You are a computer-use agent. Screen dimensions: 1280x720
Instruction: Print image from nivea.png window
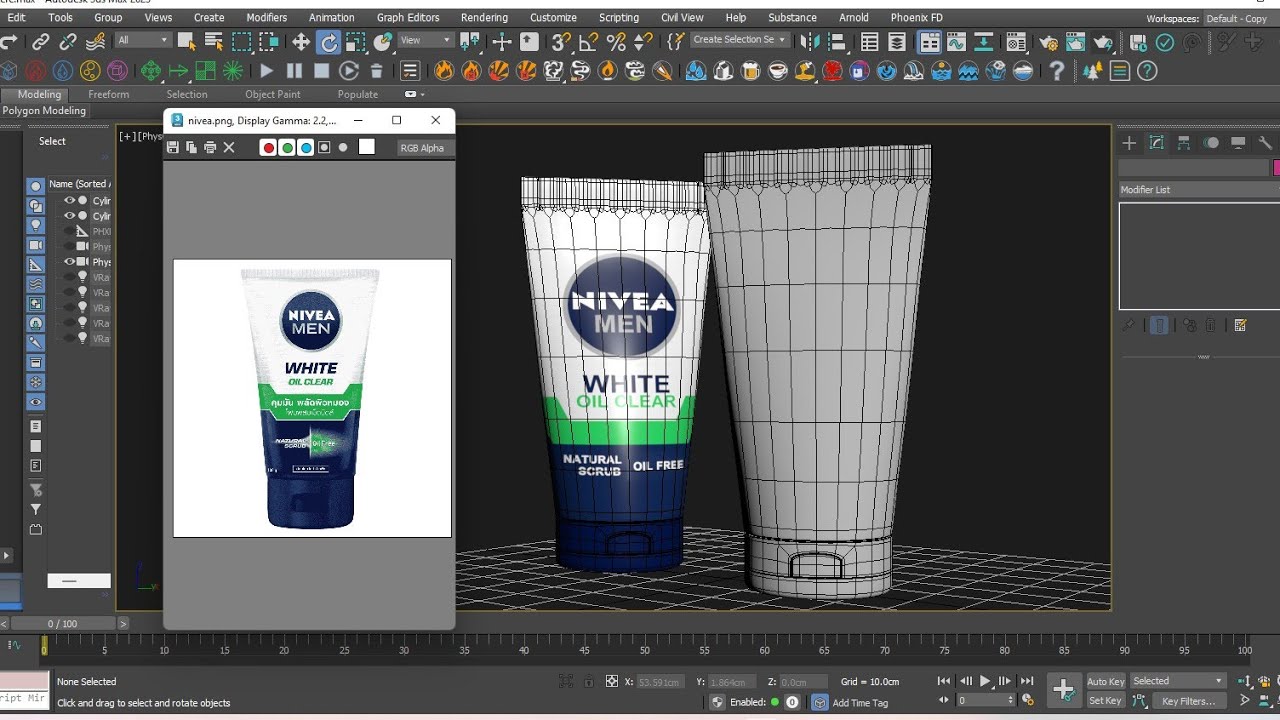tap(210, 147)
